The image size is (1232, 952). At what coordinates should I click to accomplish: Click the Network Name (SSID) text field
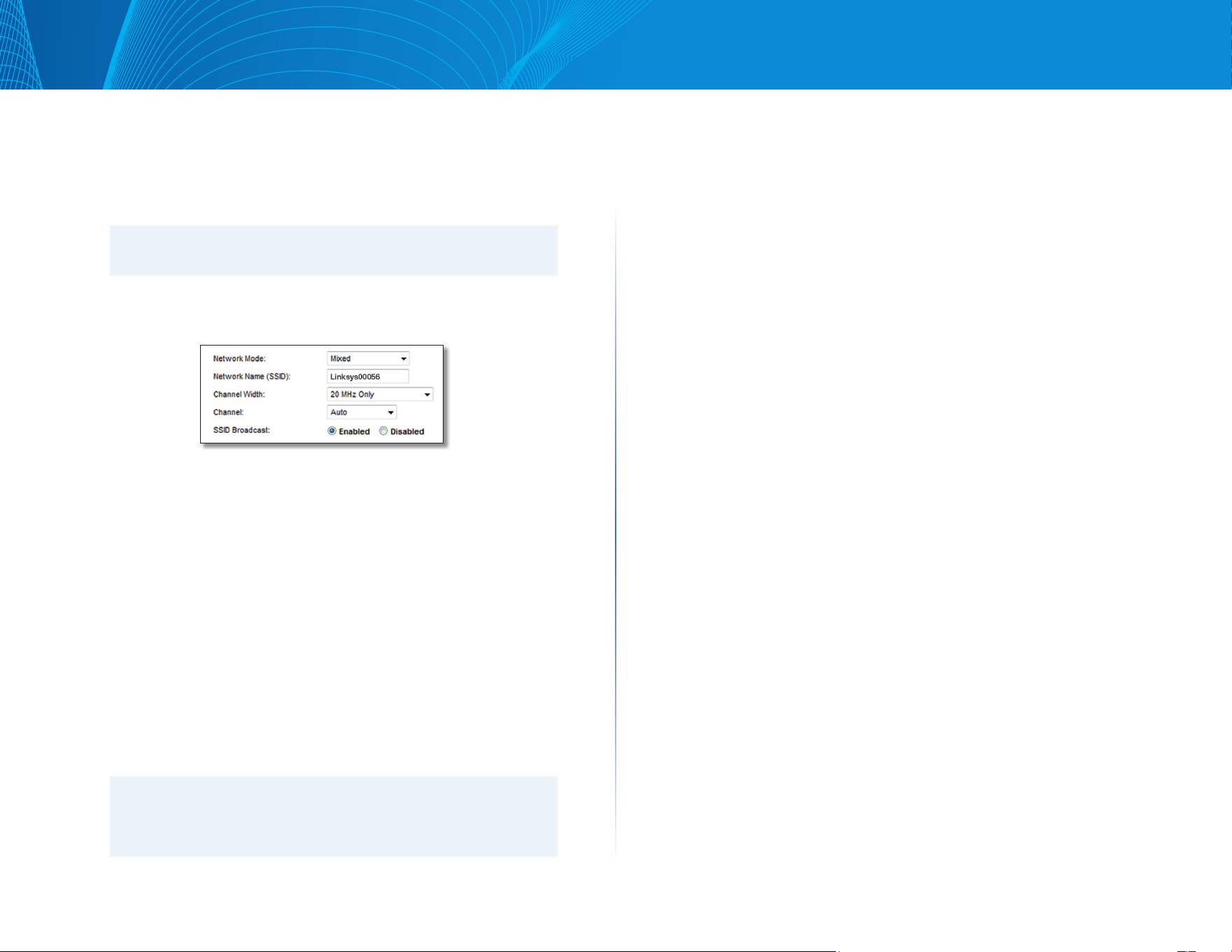click(368, 376)
